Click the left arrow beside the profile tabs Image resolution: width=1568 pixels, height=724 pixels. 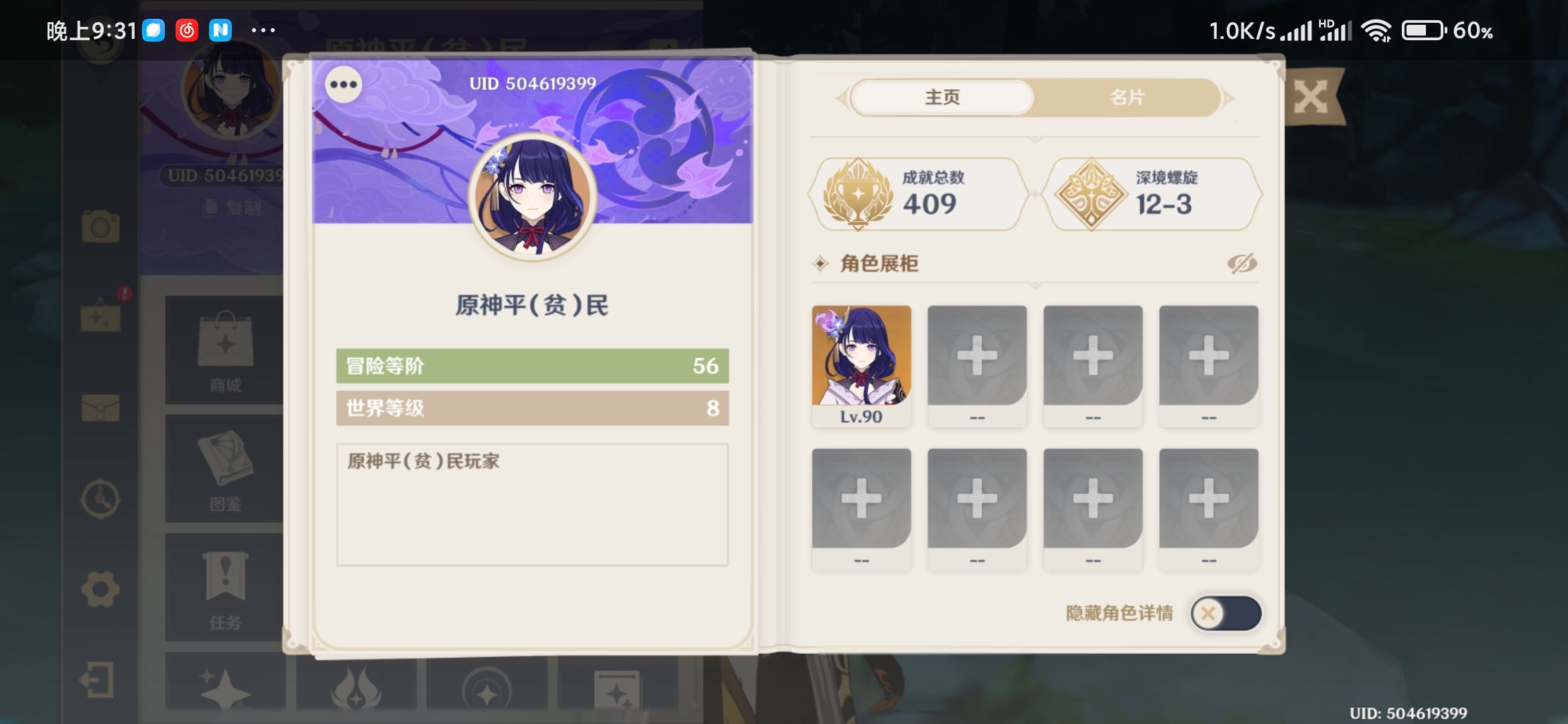(842, 99)
